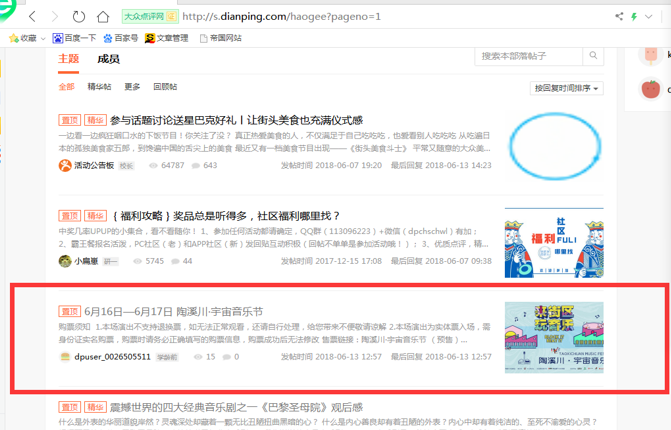This screenshot has height=430, width=671.
Task: Click the 大众点评网 site badge
Action: click(x=150, y=17)
